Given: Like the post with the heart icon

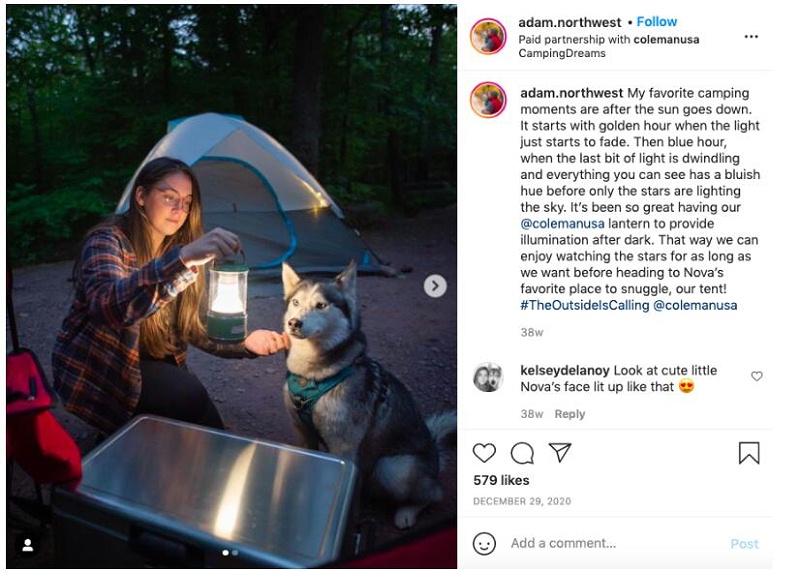Looking at the screenshot, I should (484, 453).
